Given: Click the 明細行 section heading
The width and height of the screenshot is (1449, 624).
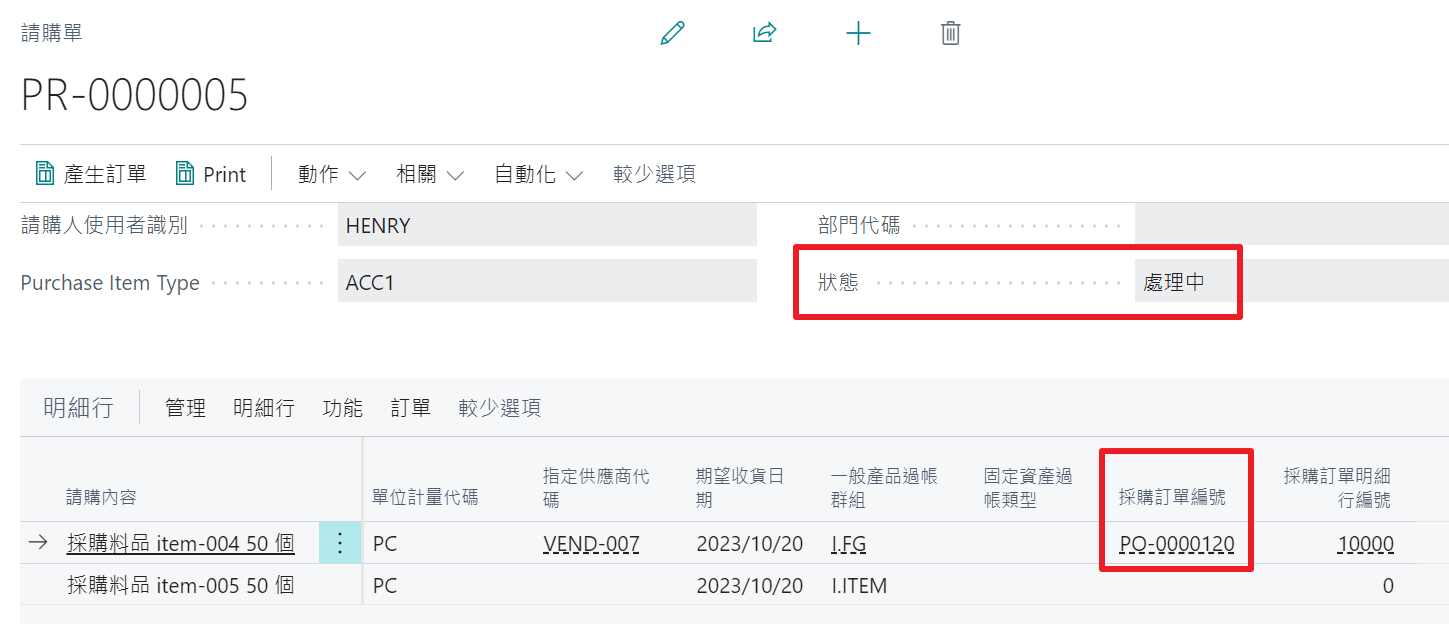Looking at the screenshot, I should pos(78,408).
